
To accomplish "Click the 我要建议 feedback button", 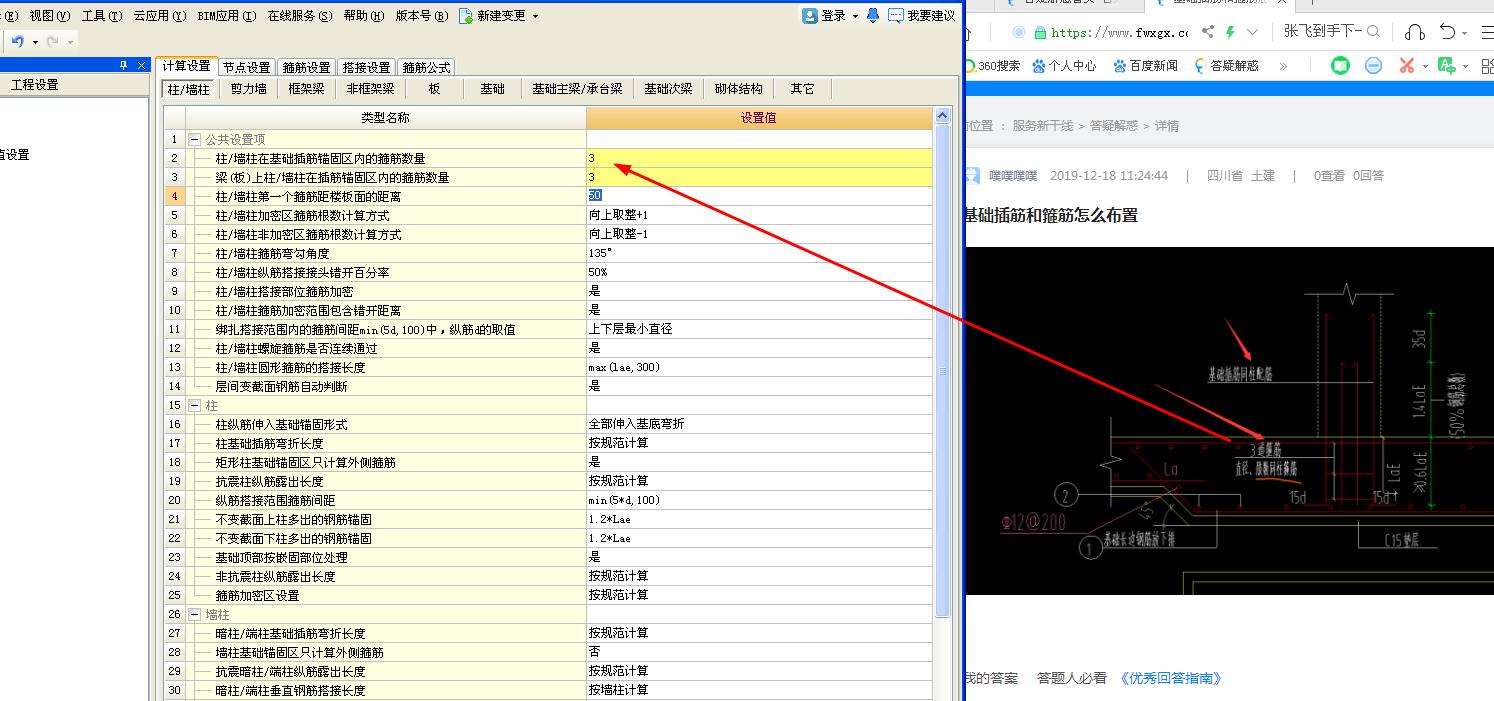I will pos(921,15).
